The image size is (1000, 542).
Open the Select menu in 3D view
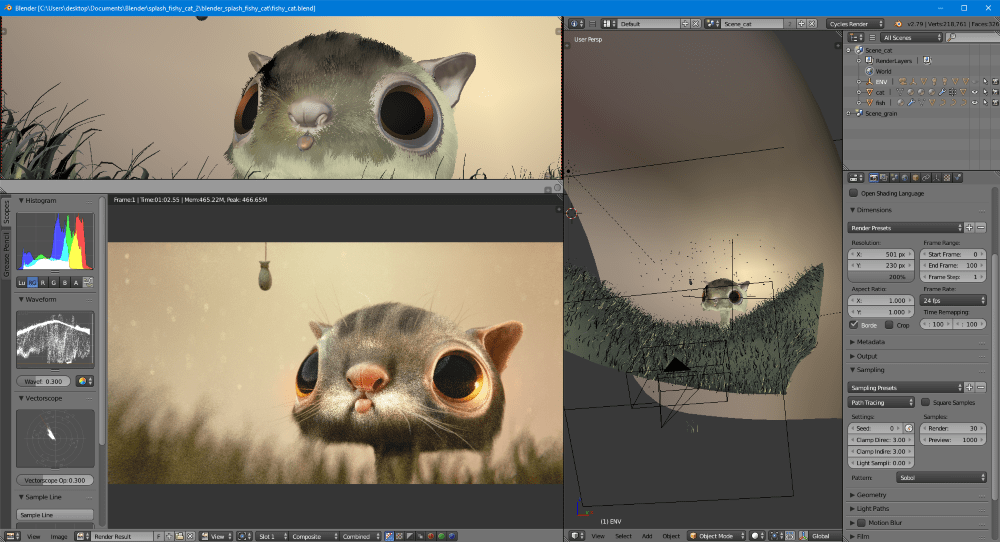(x=623, y=536)
